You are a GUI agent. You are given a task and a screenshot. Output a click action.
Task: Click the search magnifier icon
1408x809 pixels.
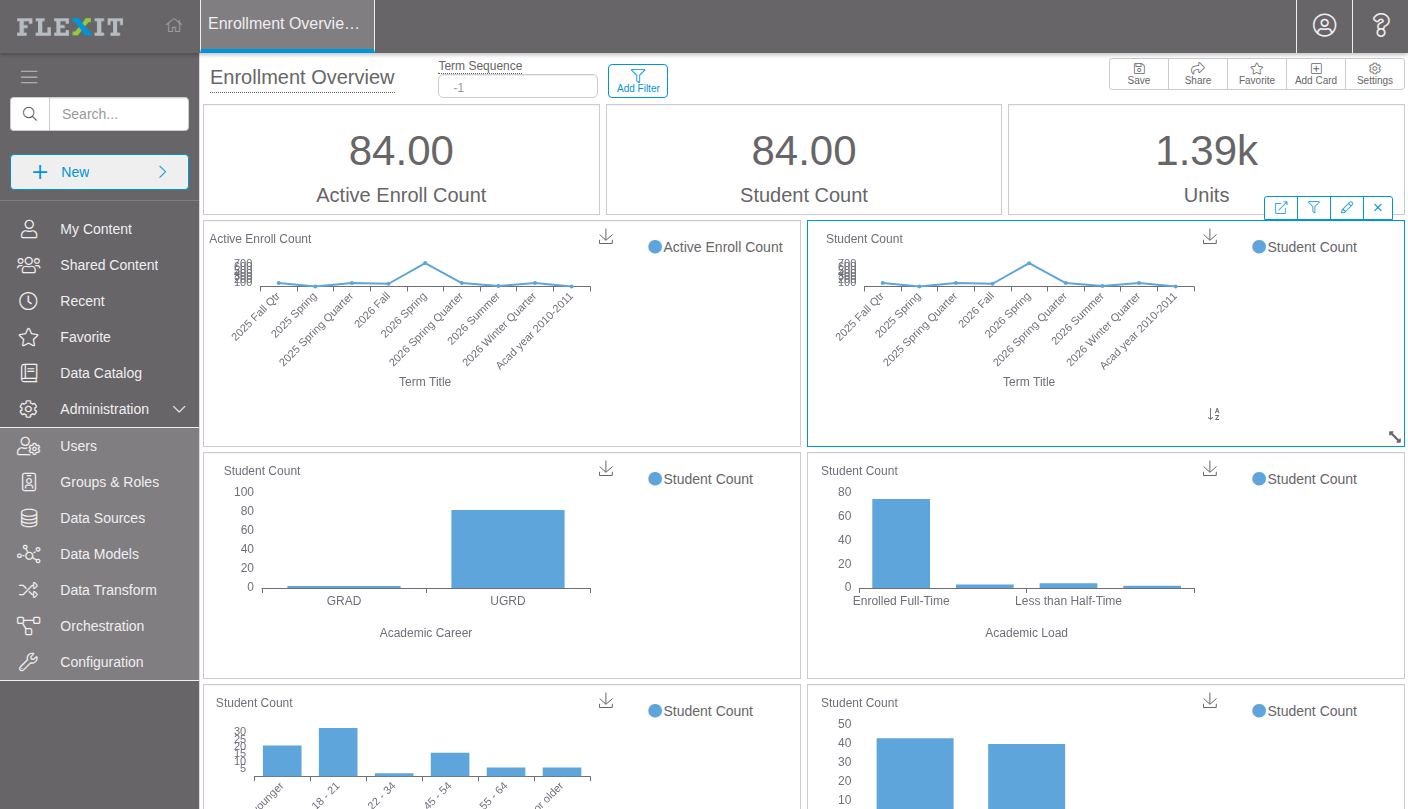tap(30, 114)
